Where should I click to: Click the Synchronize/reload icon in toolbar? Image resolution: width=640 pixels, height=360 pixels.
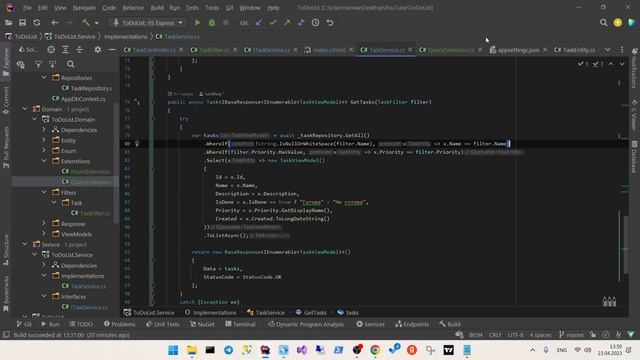37,23
